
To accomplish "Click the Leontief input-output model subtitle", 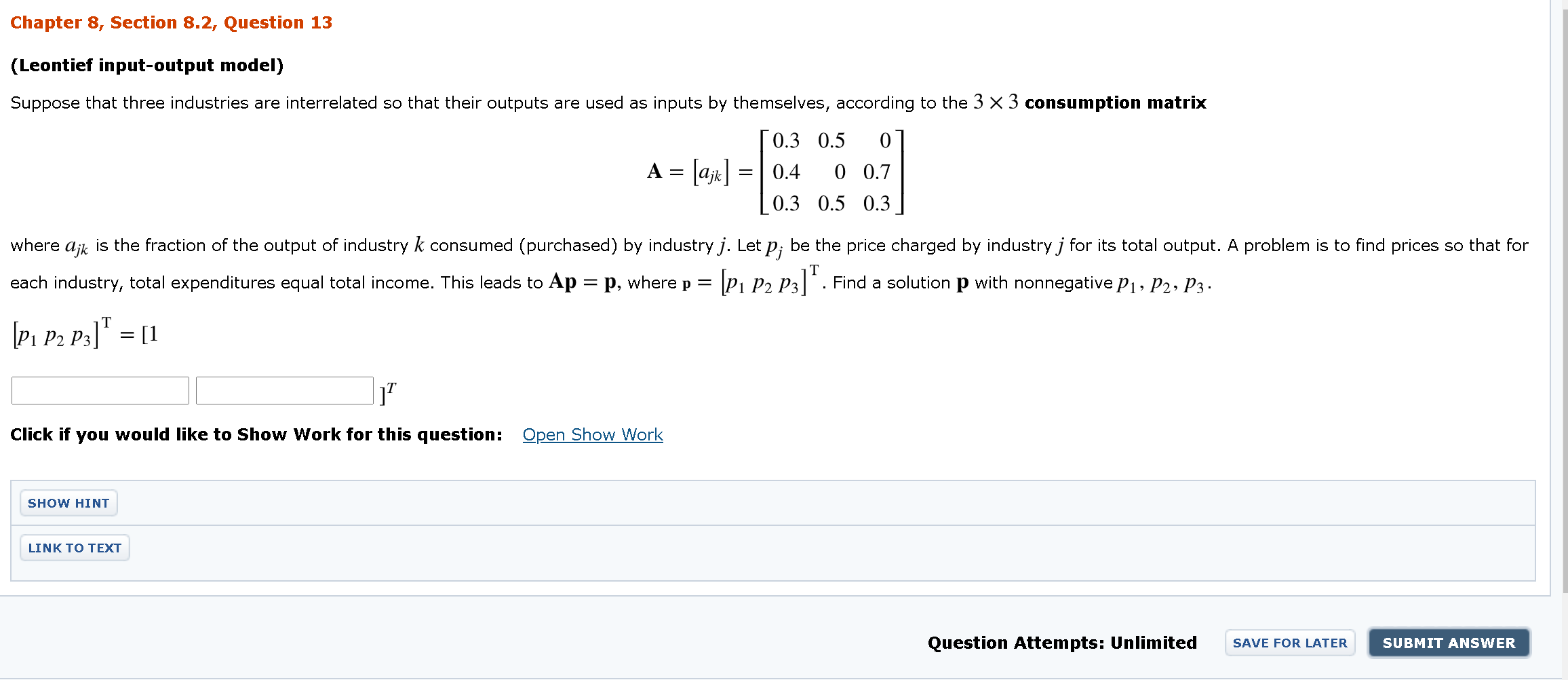I will pos(146,64).
